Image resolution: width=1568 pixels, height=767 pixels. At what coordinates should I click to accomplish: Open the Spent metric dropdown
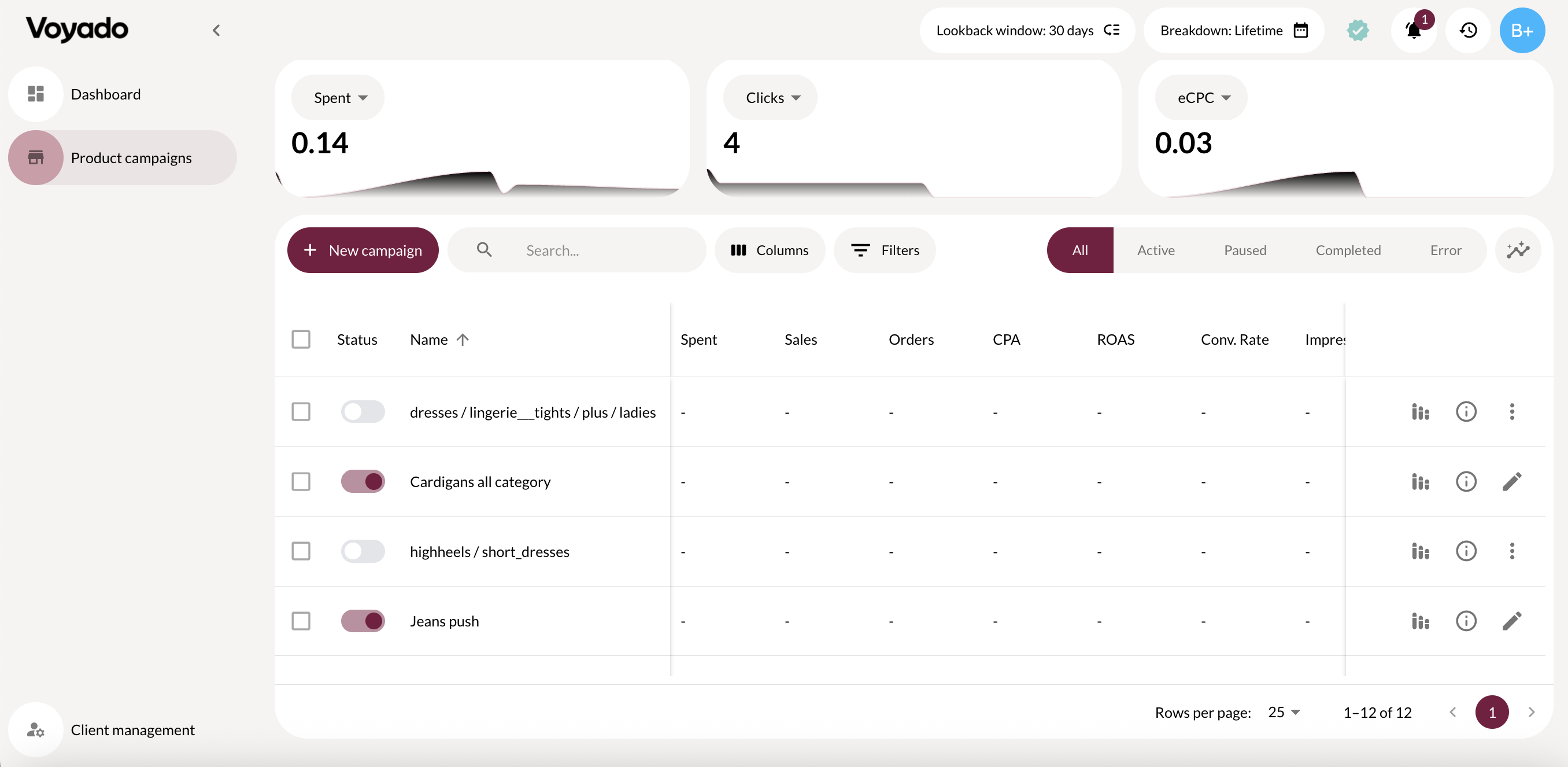click(337, 97)
